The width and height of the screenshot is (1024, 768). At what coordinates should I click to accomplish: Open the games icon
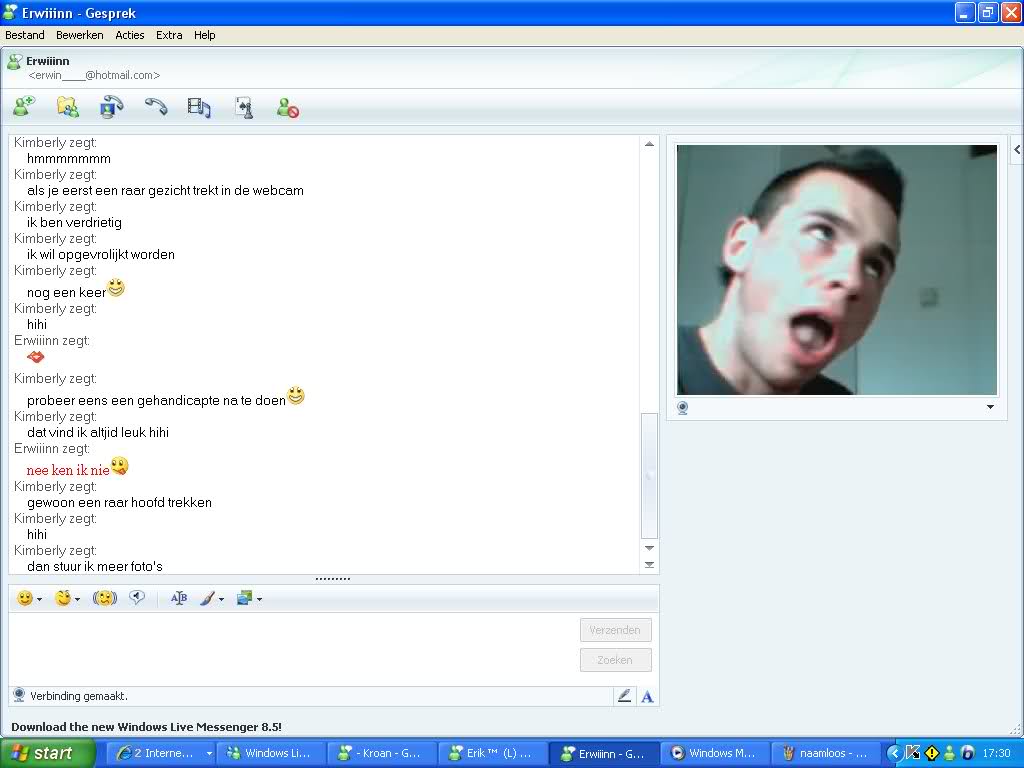(244, 107)
